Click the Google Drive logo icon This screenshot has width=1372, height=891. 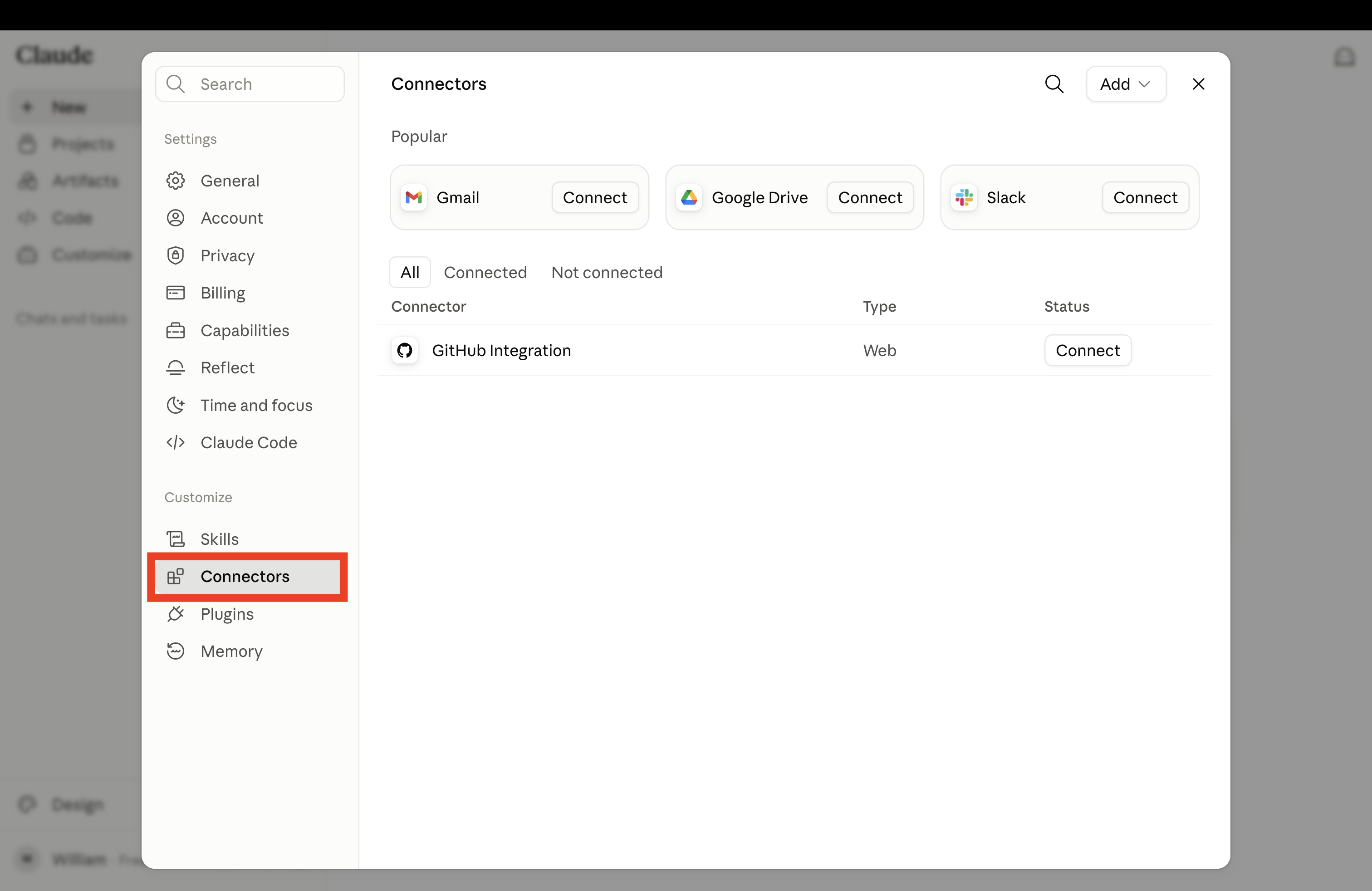tap(689, 198)
